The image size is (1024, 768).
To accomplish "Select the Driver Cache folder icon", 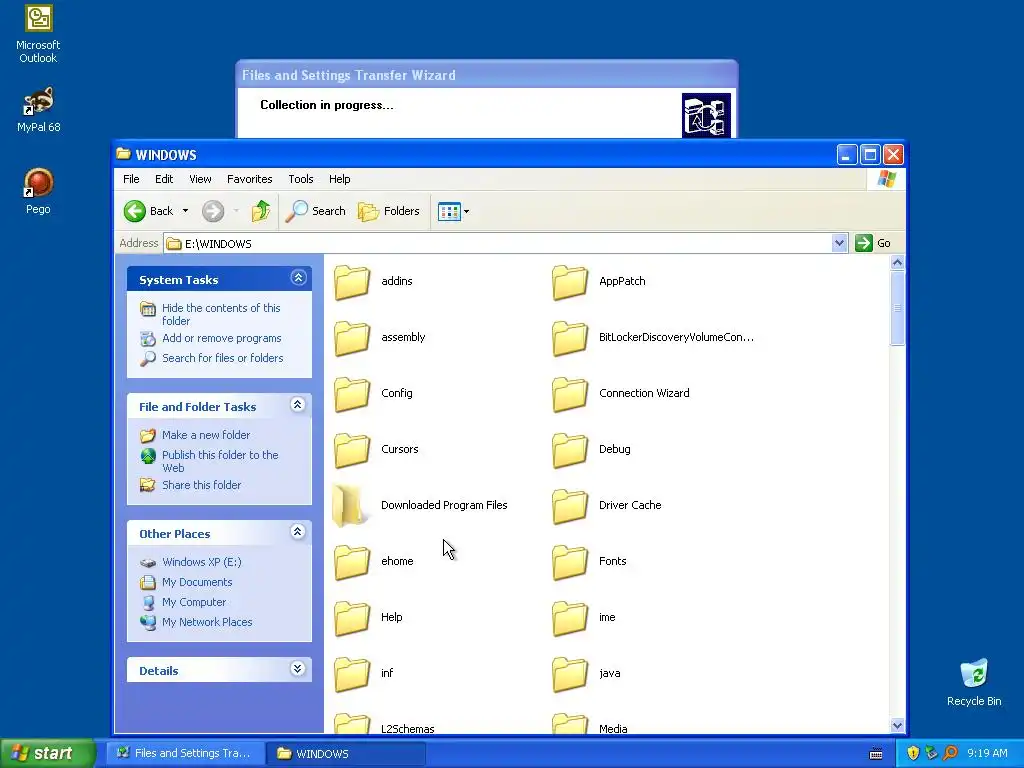I will click(x=569, y=506).
